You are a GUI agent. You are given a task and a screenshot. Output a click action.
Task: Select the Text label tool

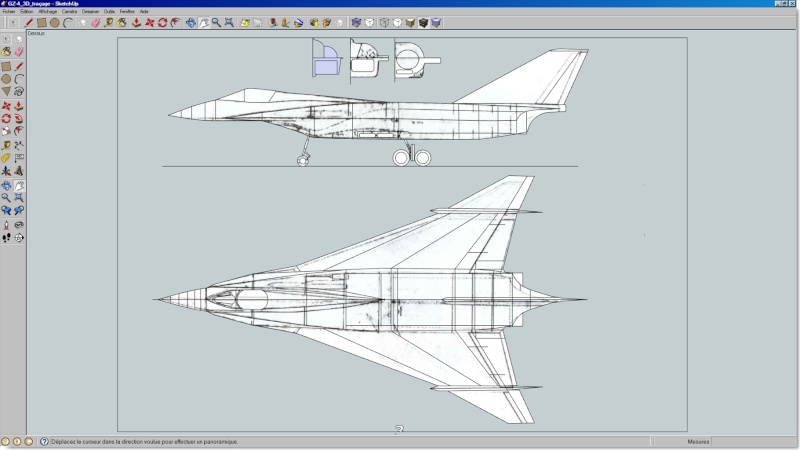[x=19, y=158]
